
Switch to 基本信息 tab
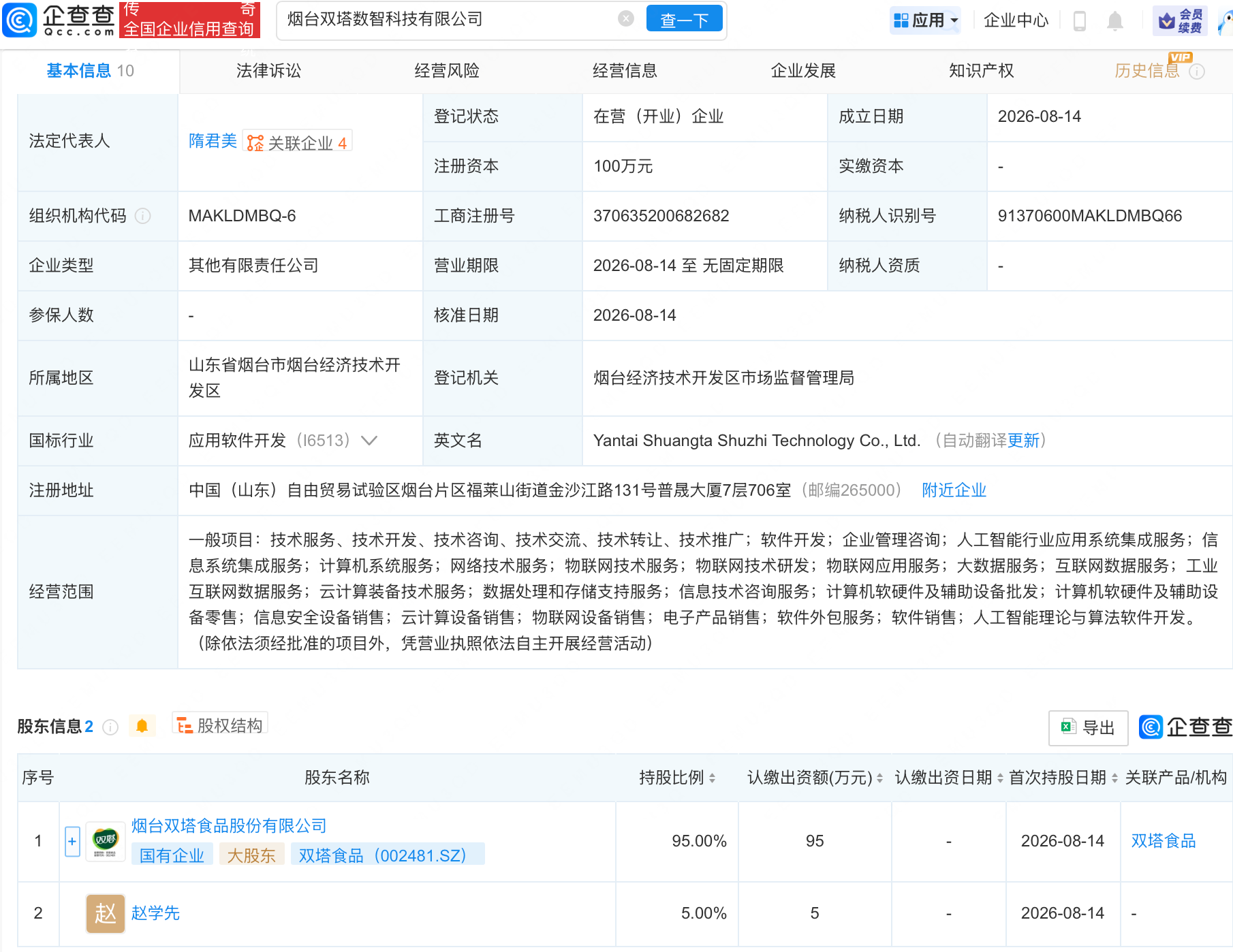(x=90, y=71)
